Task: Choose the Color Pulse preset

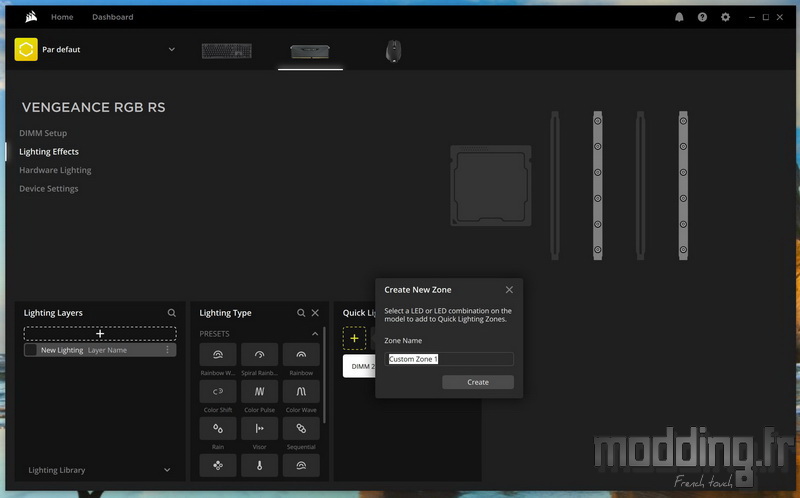Action: point(260,391)
